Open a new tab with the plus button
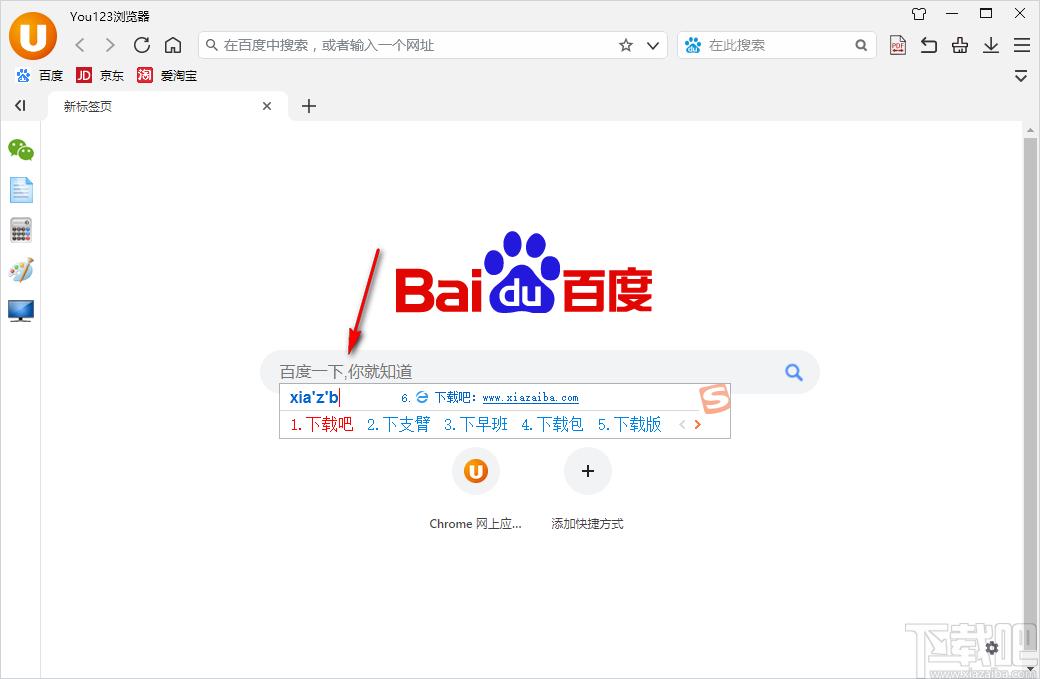The height and width of the screenshot is (679, 1040). pyautogui.click(x=309, y=106)
